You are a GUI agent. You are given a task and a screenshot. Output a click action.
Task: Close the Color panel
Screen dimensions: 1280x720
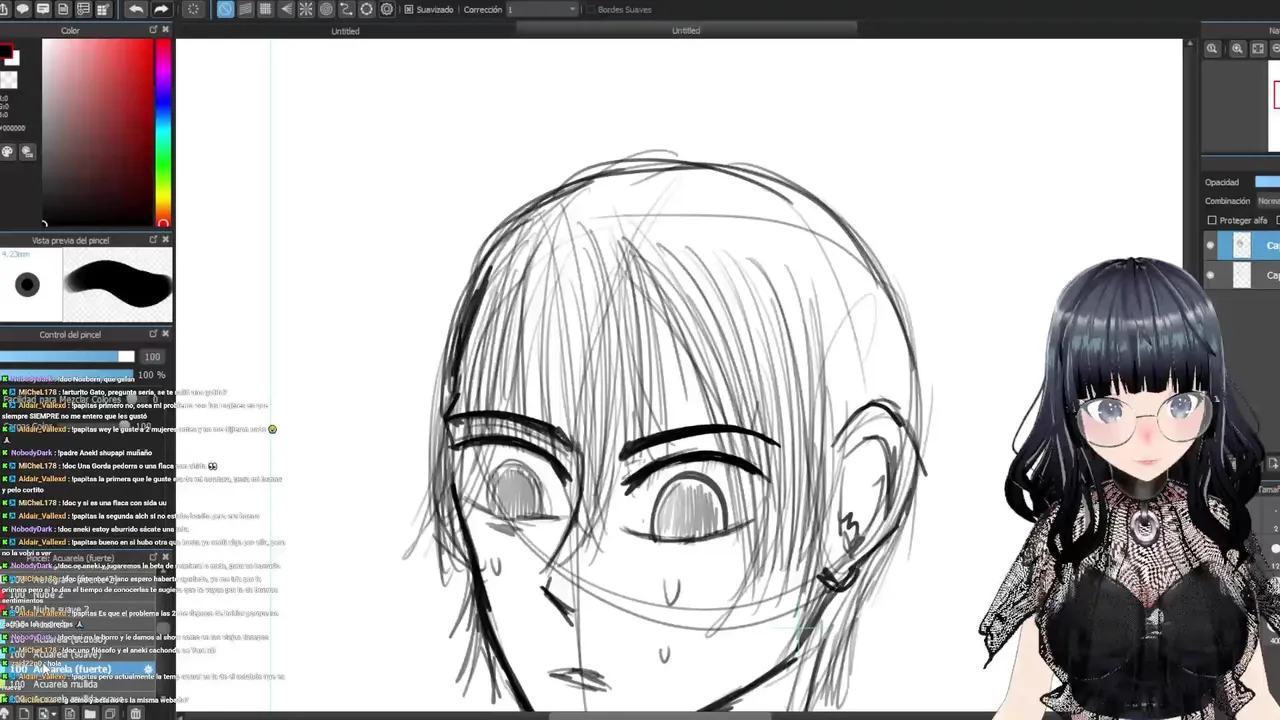(166, 30)
